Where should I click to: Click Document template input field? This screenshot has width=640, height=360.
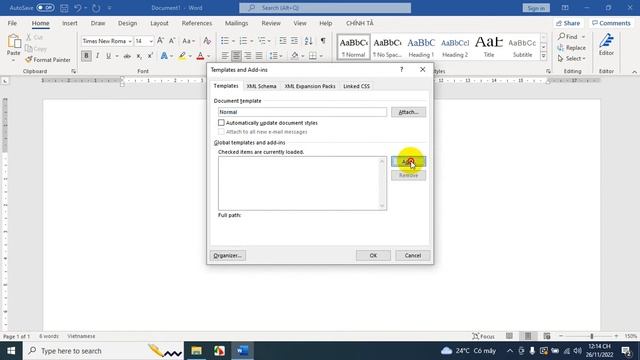tap(302, 112)
